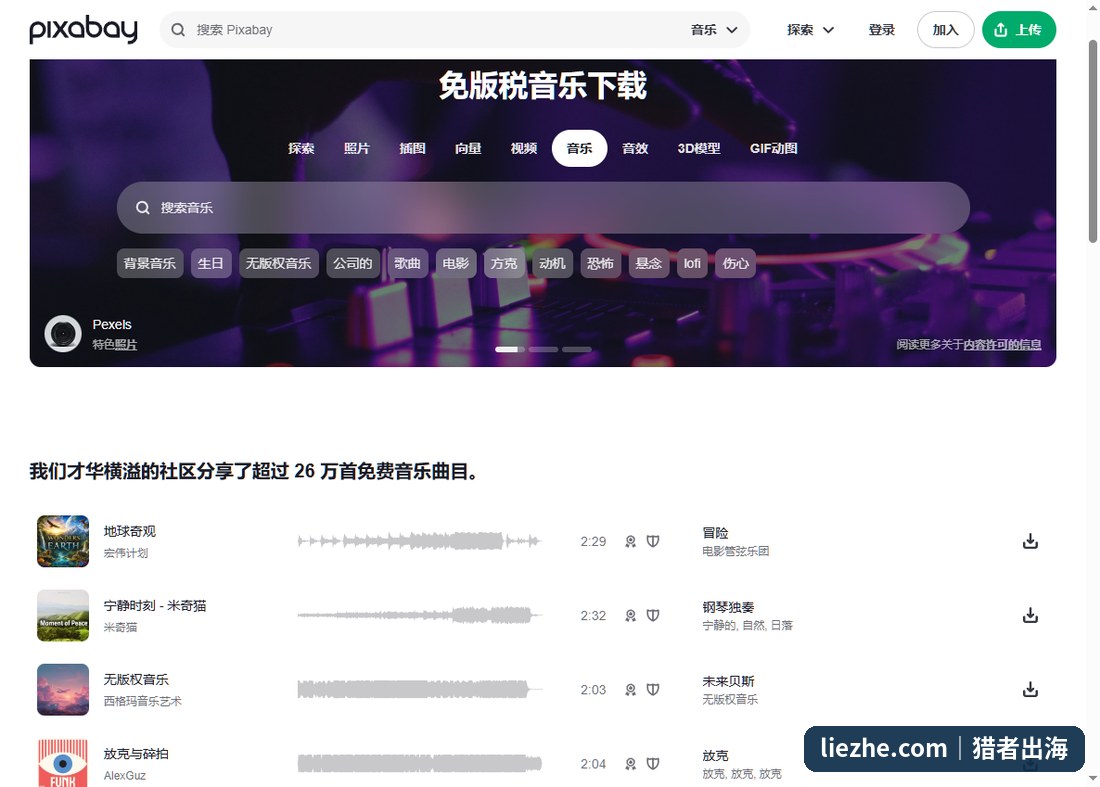Download the 无版权音乐 track
This screenshot has height=787, width=1100.
click(x=1030, y=690)
